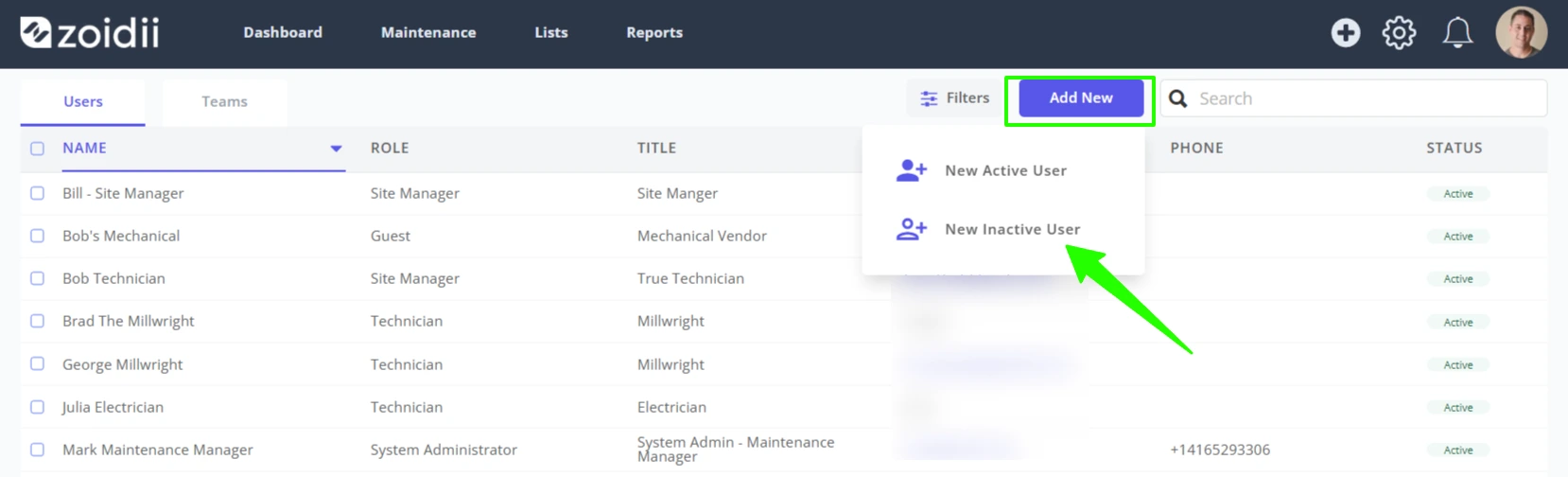Check the Bill - Site Manager row checkbox
Screen dimensions: 1568x477
tap(37, 193)
